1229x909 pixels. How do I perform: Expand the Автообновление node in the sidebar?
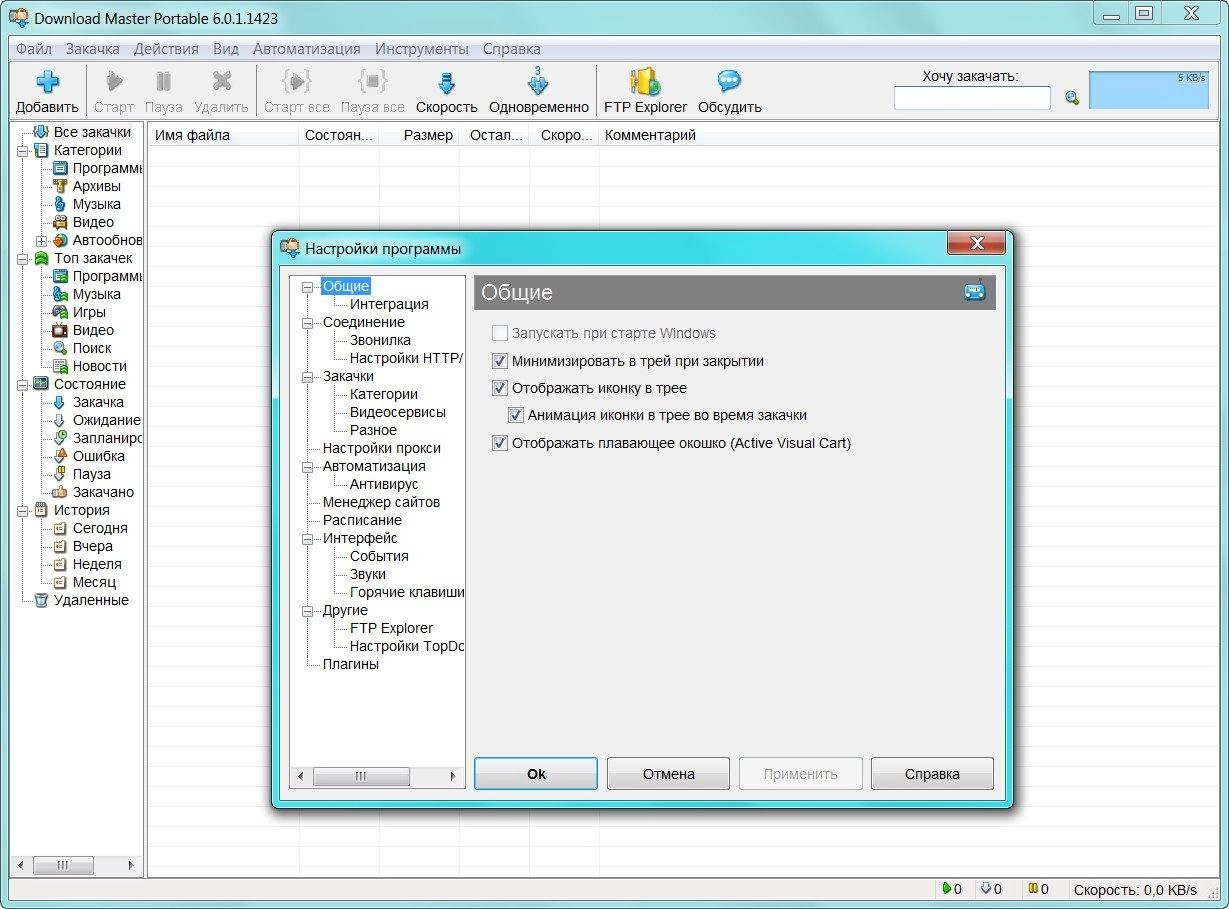(x=42, y=240)
